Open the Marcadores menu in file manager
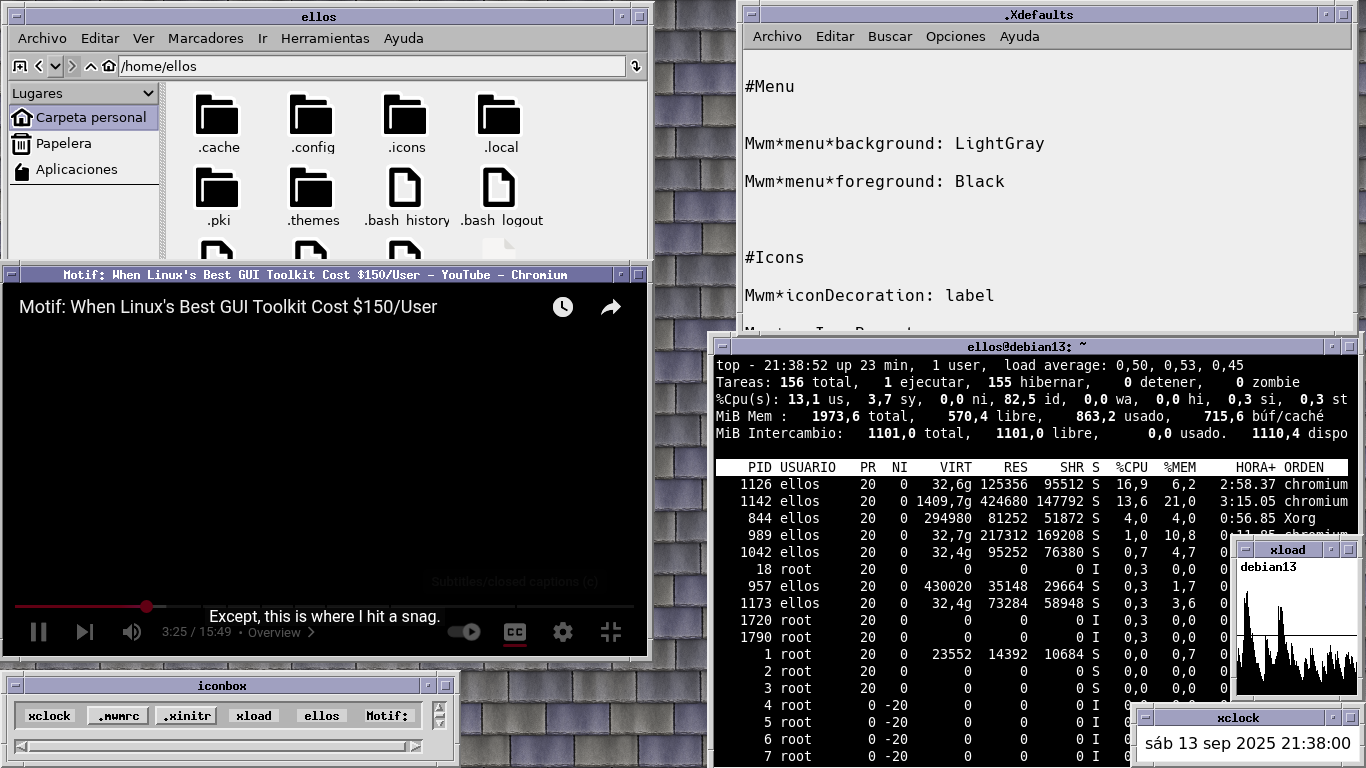The height and width of the screenshot is (768, 1366). click(205, 38)
